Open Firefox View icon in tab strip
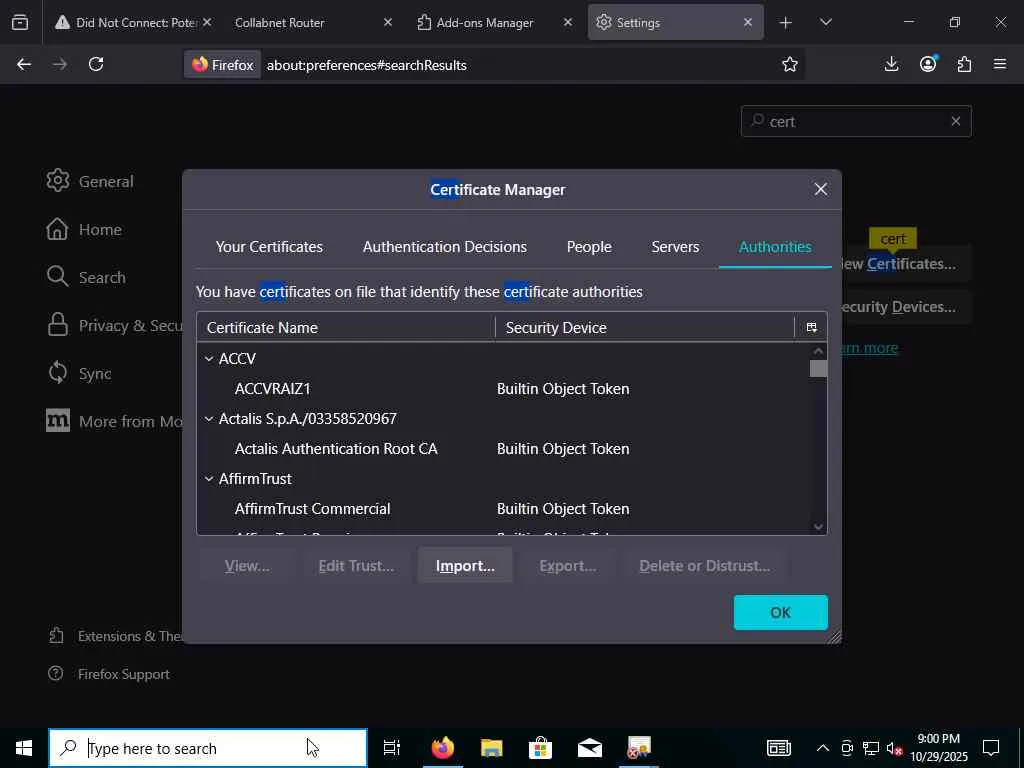The width and height of the screenshot is (1024, 768). pyautogui.click(x=20, y=22)
